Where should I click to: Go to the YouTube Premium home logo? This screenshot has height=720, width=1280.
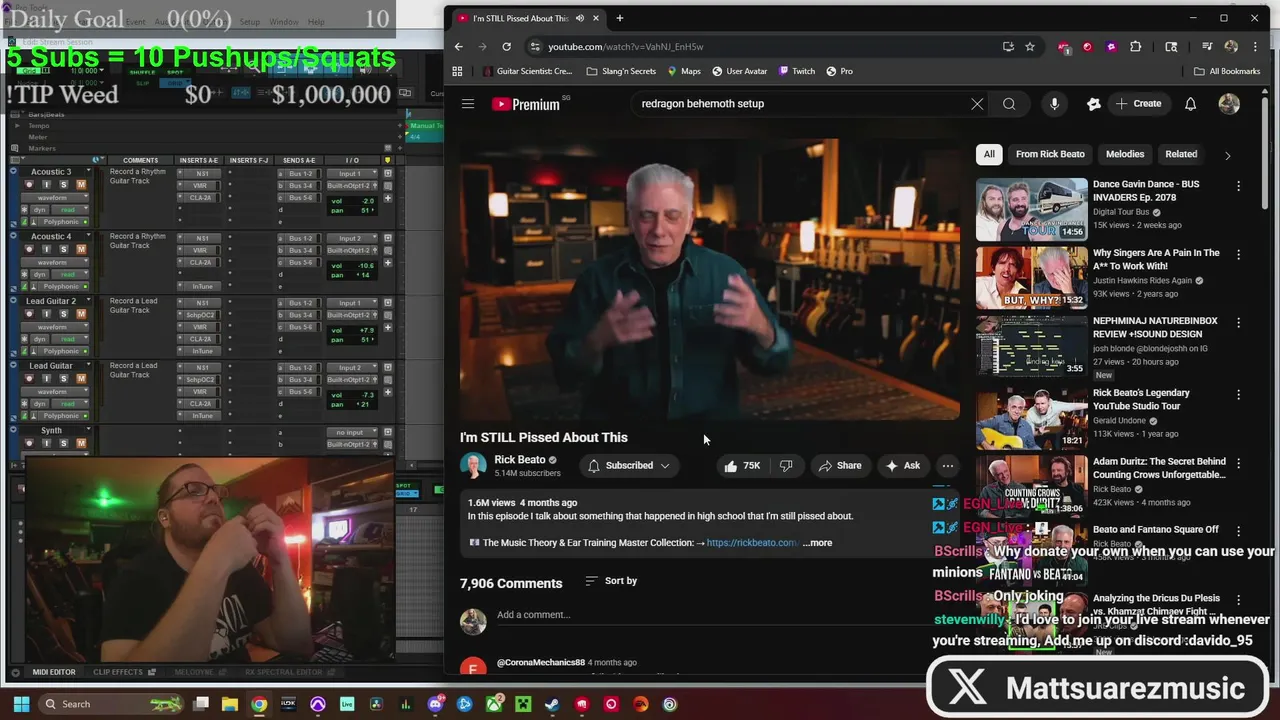click(x=526, y=104)
